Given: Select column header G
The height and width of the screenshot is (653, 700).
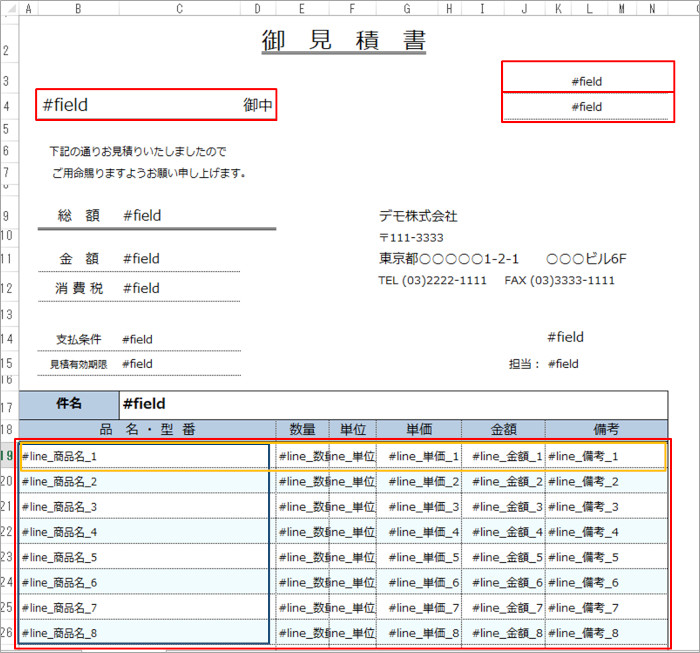Looking at the screenshot, I should 407,8.
